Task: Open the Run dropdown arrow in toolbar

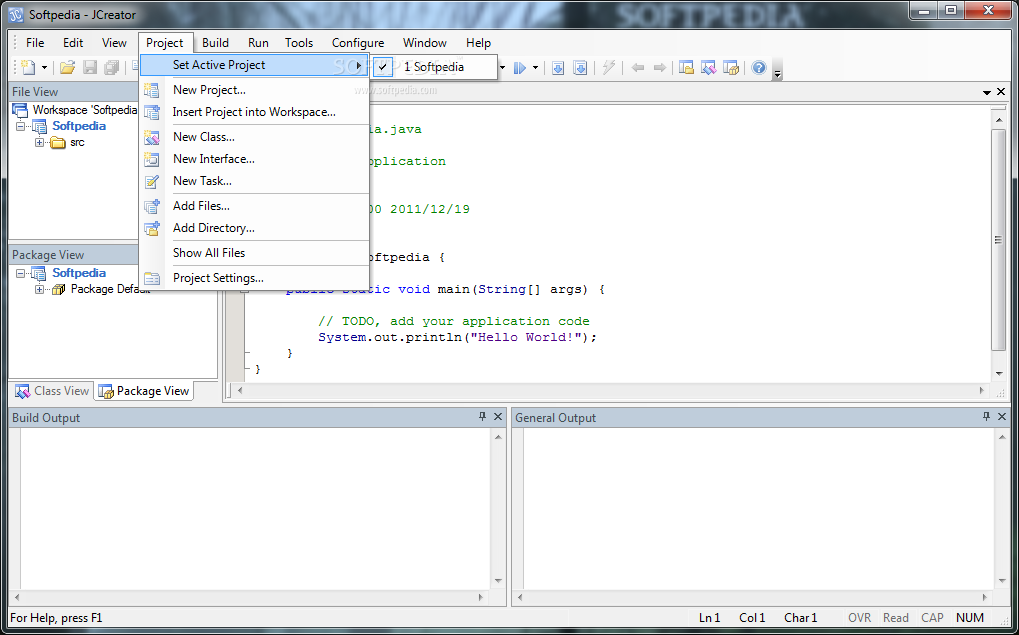Action: 536,68
